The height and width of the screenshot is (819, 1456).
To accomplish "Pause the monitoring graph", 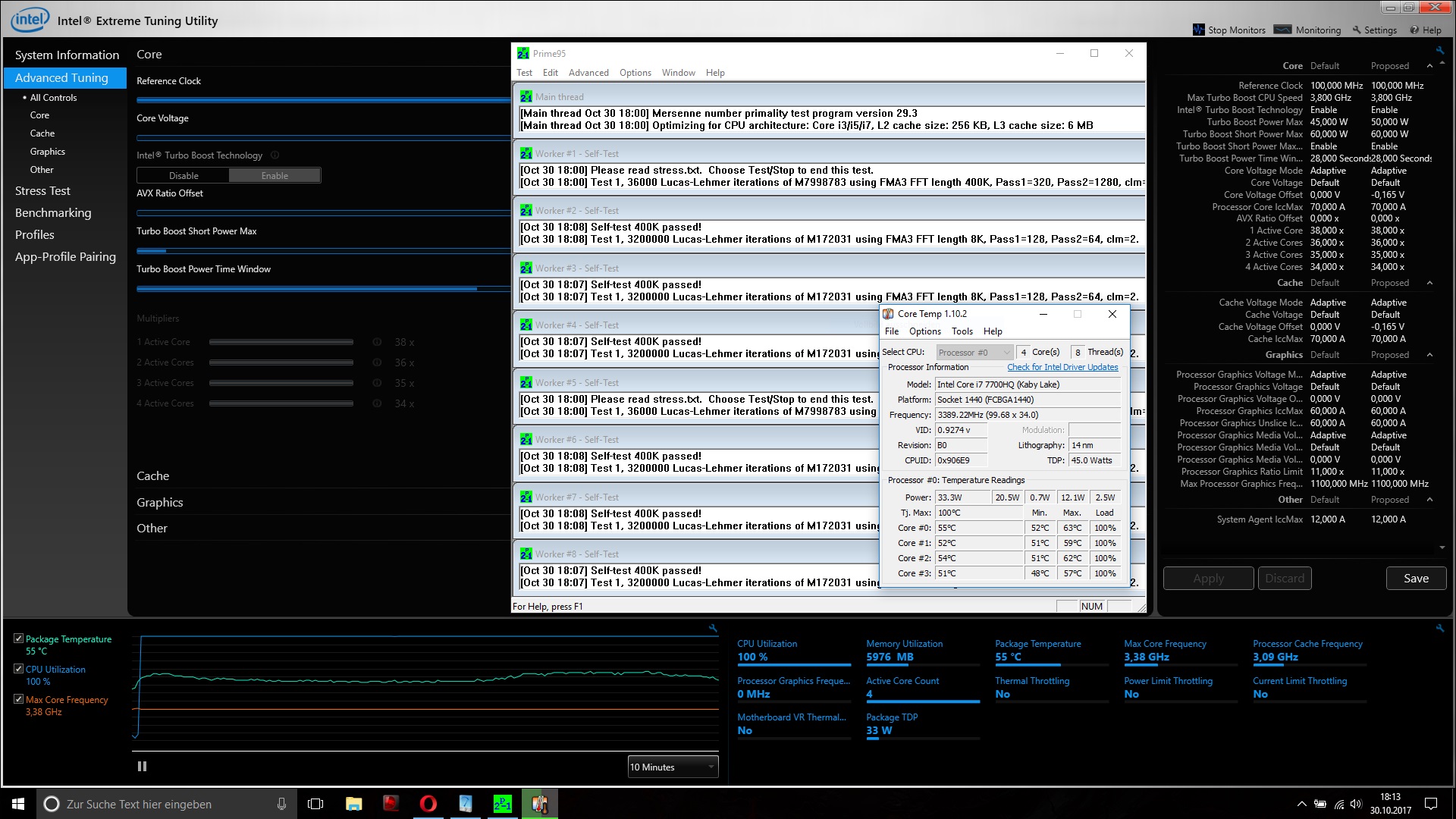I will [x=142, y=767].
